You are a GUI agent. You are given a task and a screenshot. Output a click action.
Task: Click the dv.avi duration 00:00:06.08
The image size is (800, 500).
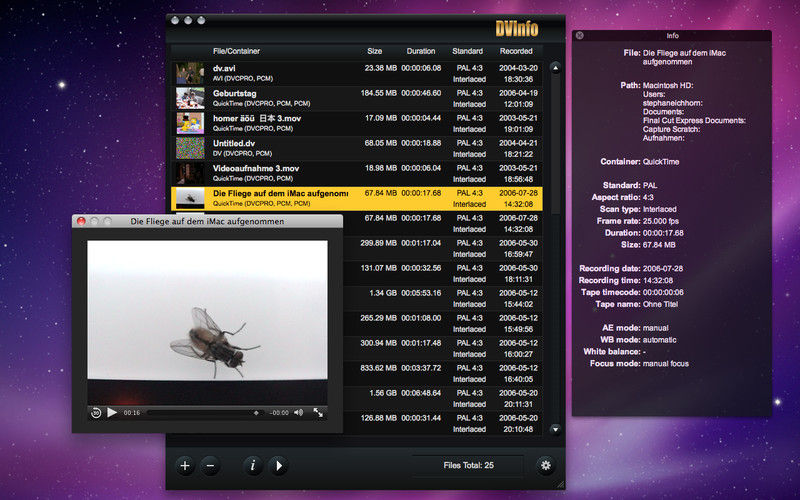(421, 68)
